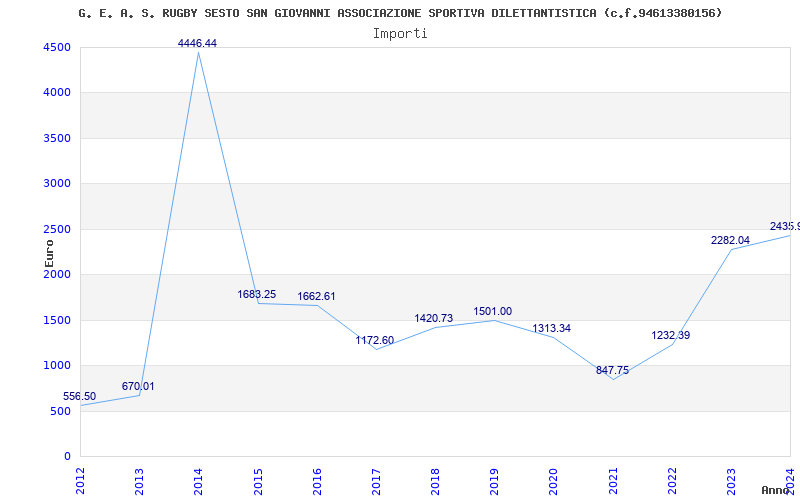The width and height of the screenshot is (800, 500).
Task: Click the 2019 x-axis year label
Action: pyautogui.click(x=494, y=481)
